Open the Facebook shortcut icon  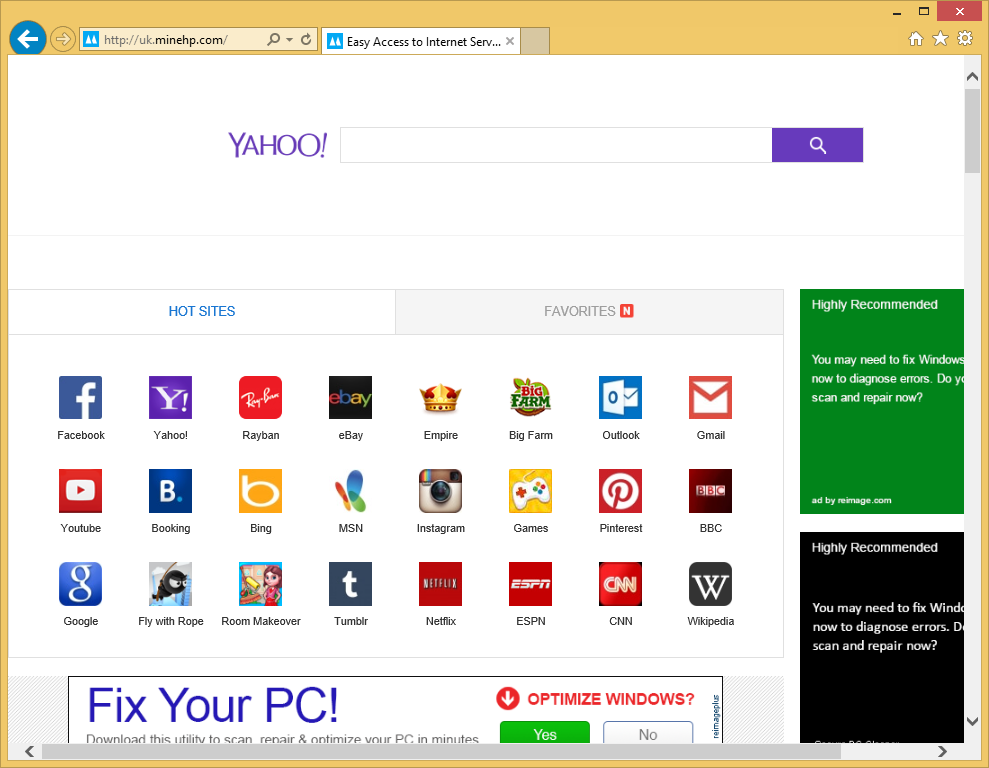click(x=80, y=397)
